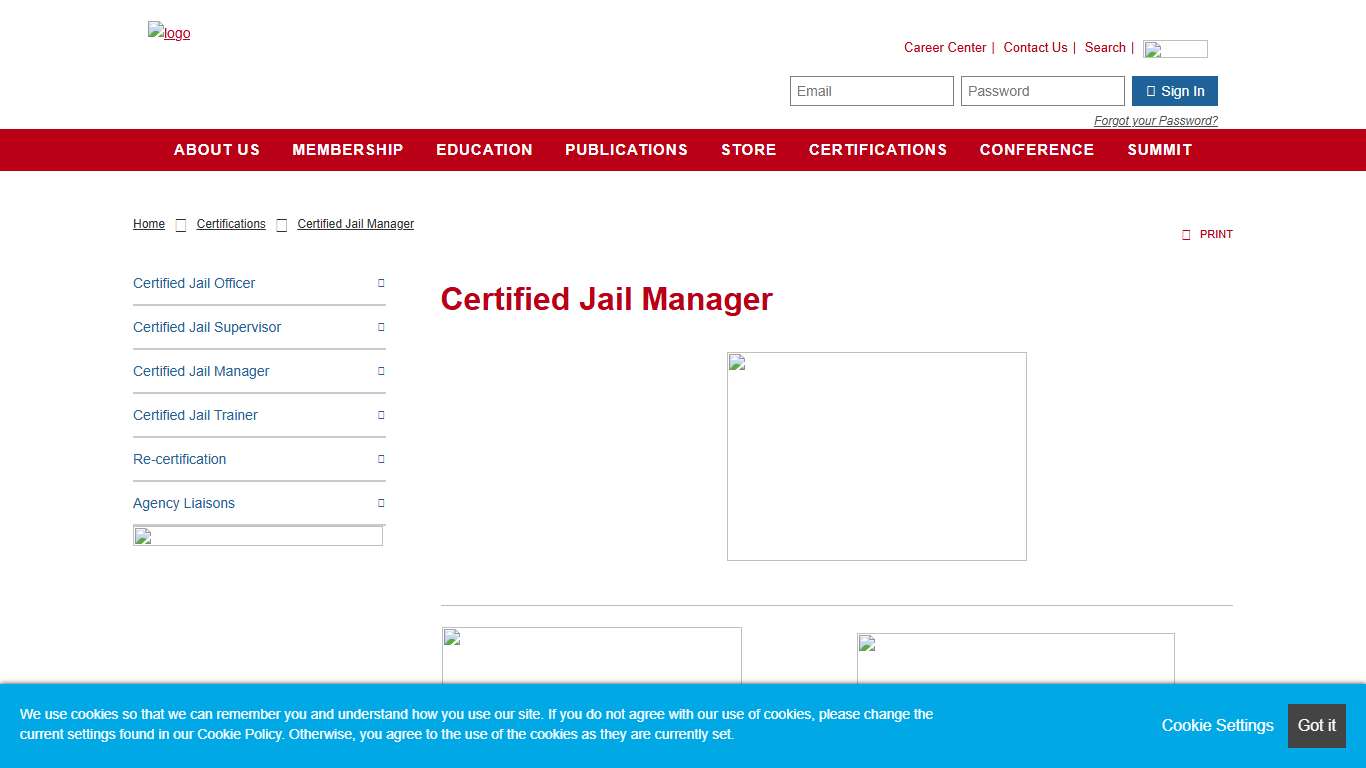Open the Career Center link
1366x768 pixels.
coord(944,48)
